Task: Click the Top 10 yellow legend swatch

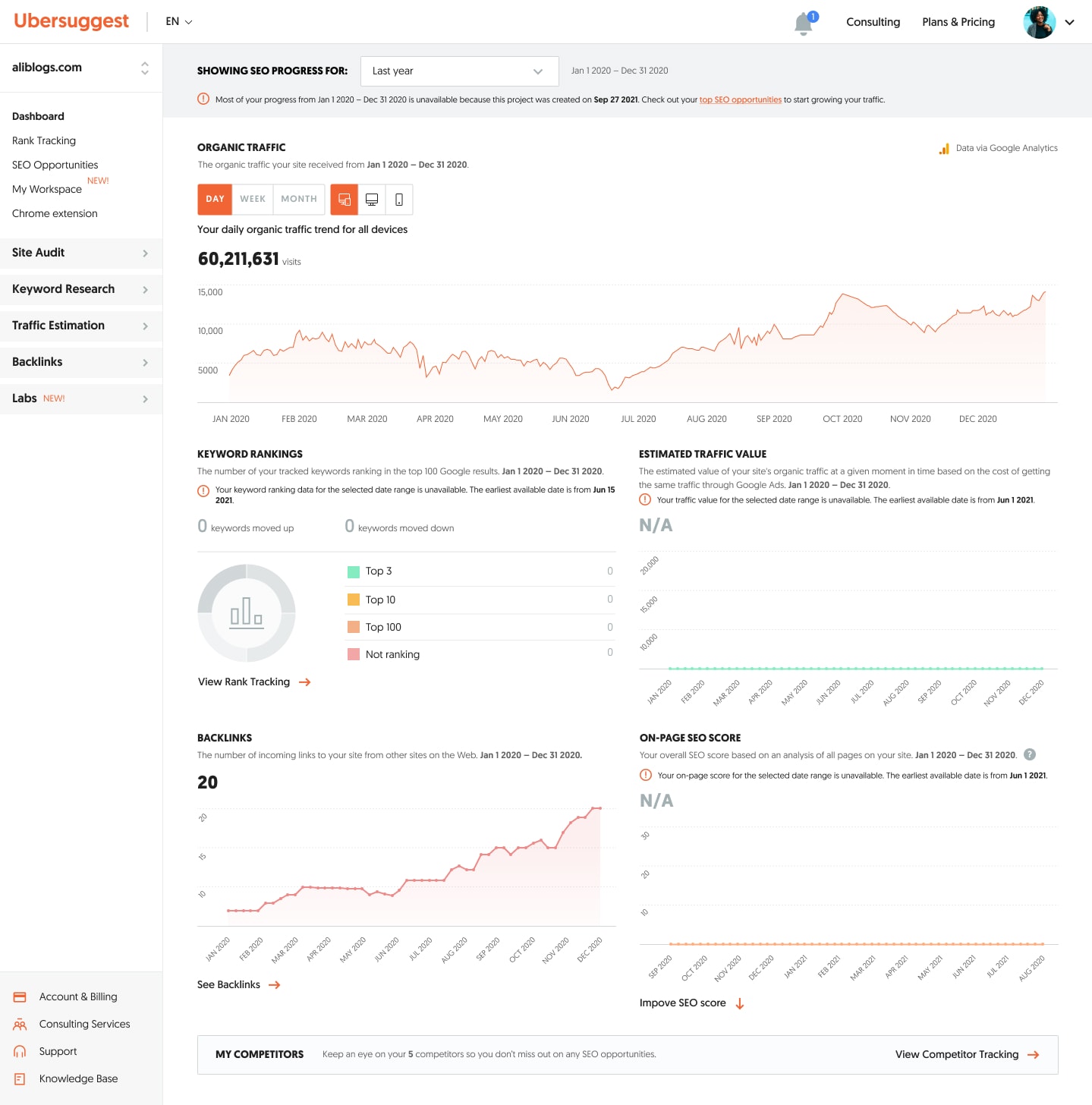Action: (x=354, y=600)
